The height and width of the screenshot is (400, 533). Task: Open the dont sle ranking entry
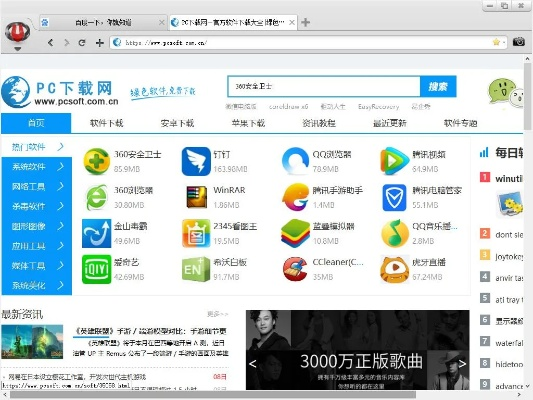[509, 234]
